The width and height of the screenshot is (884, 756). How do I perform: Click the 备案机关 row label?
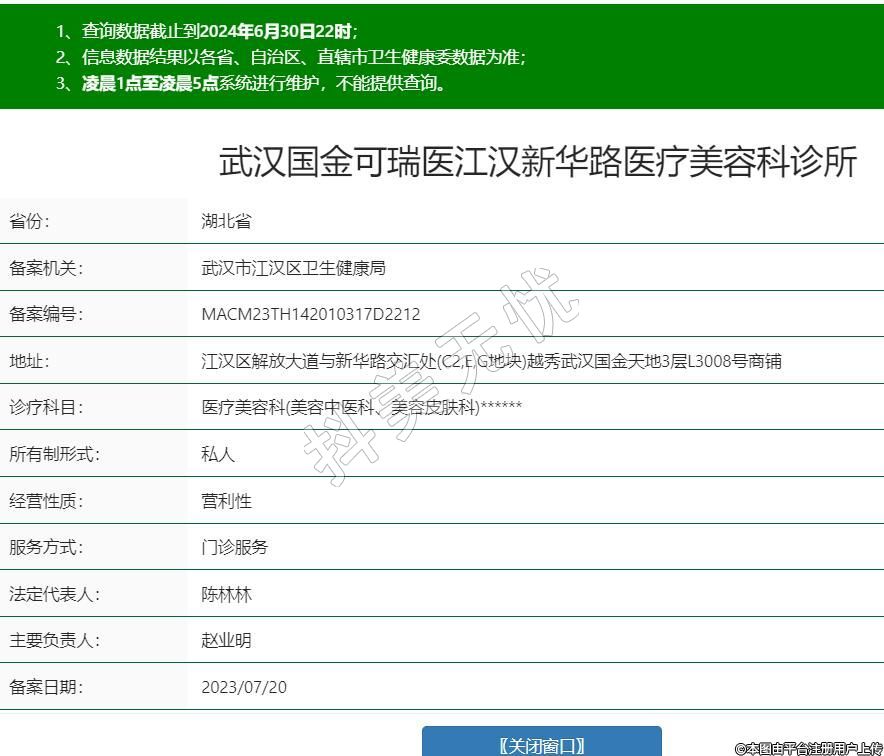tap(46, 268)
